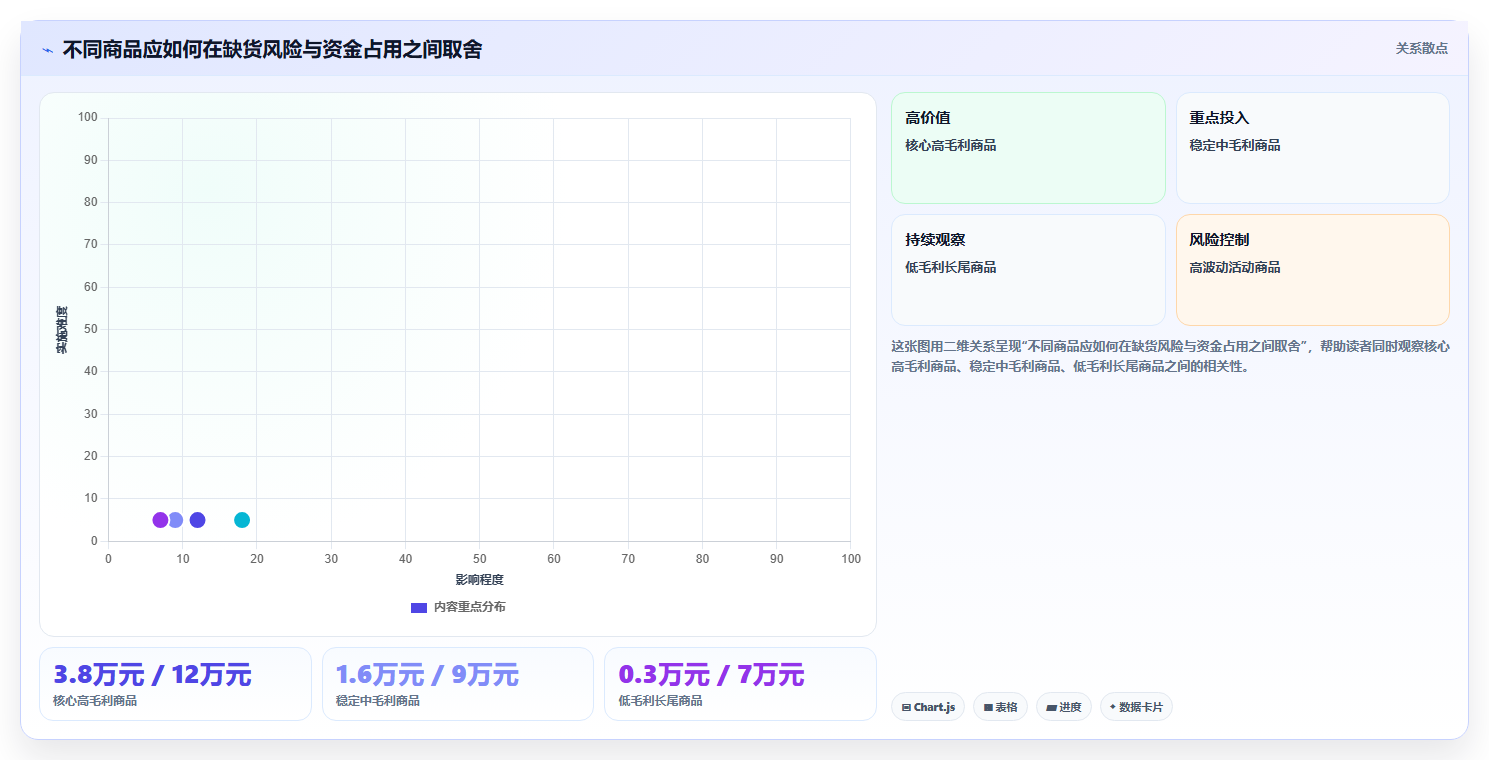Select the purple scatter point

(x=160, y=520)
